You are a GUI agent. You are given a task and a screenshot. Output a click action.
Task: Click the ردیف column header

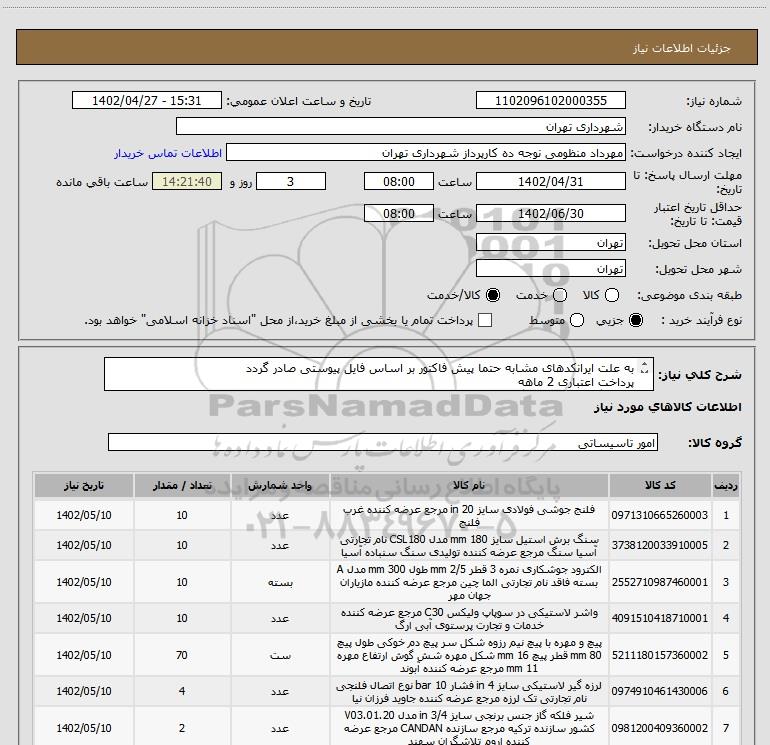[x=726, y=485]
